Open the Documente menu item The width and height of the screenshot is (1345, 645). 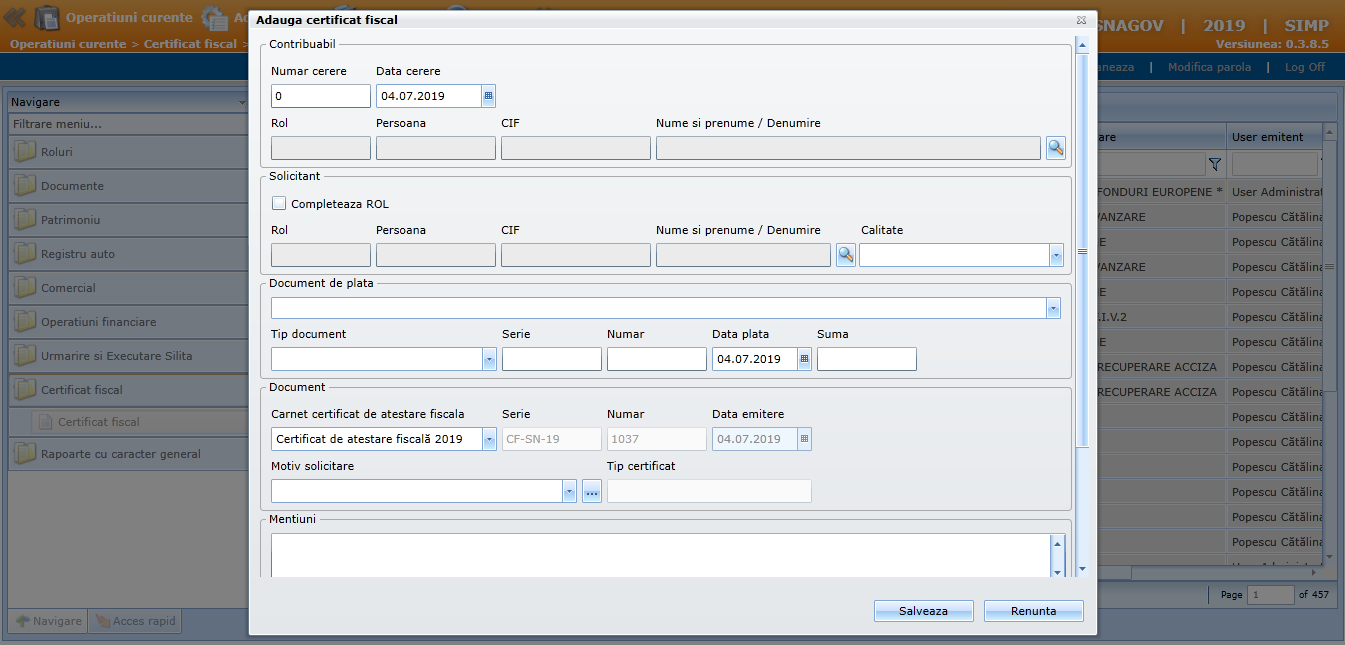pyautogui.click(x=72, y=186)
